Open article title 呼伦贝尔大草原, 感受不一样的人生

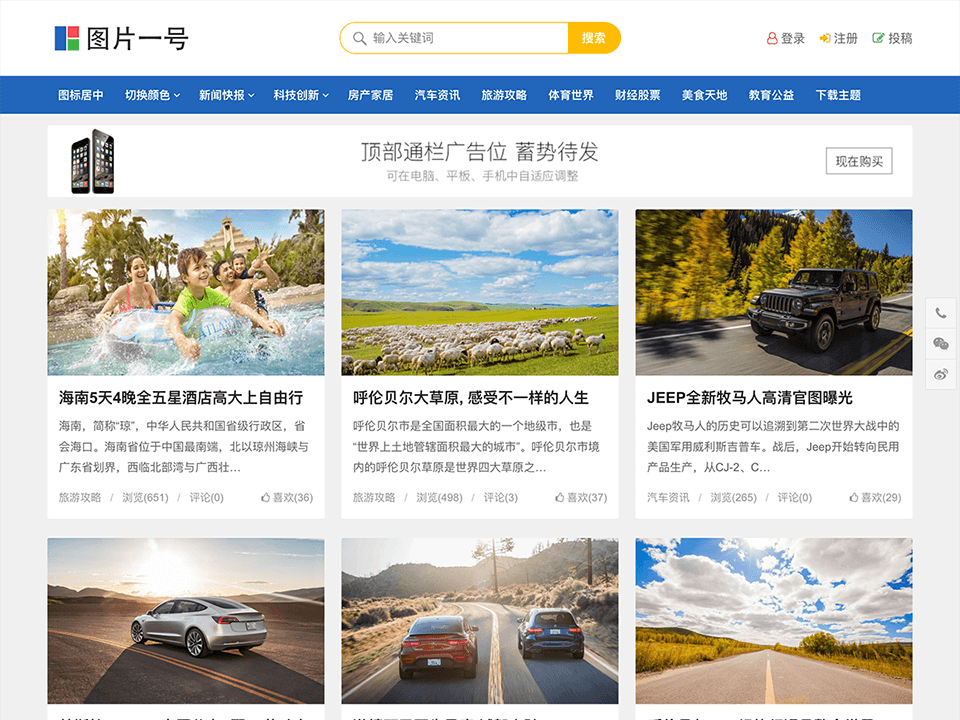pos(471,397)
